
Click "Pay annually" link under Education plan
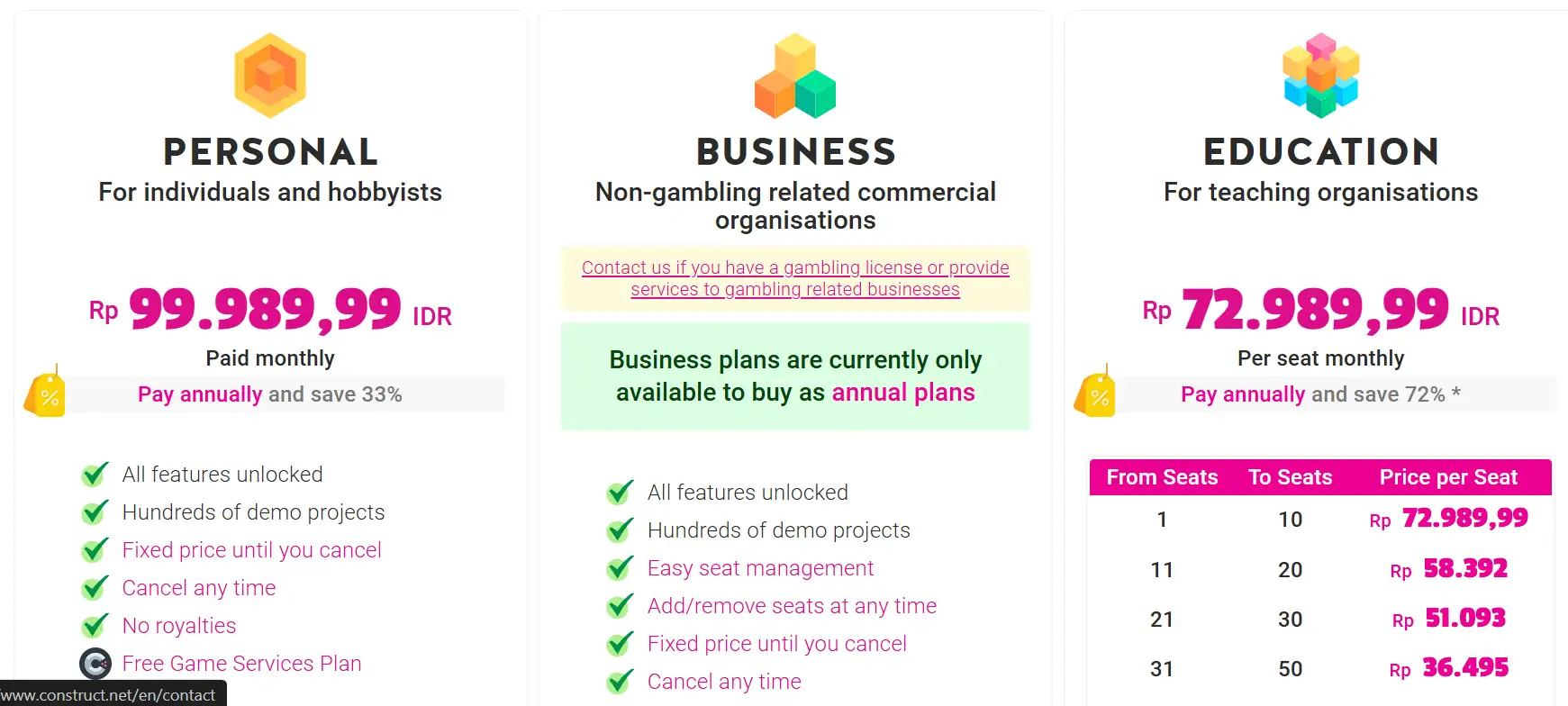pyautogui.click(x=1243, y=394)
